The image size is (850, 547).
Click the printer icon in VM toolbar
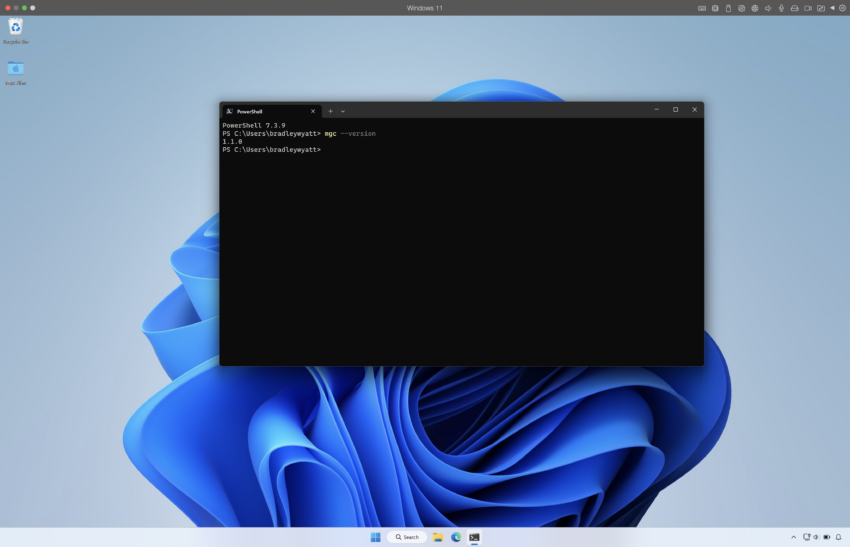[x=795, y=8]
